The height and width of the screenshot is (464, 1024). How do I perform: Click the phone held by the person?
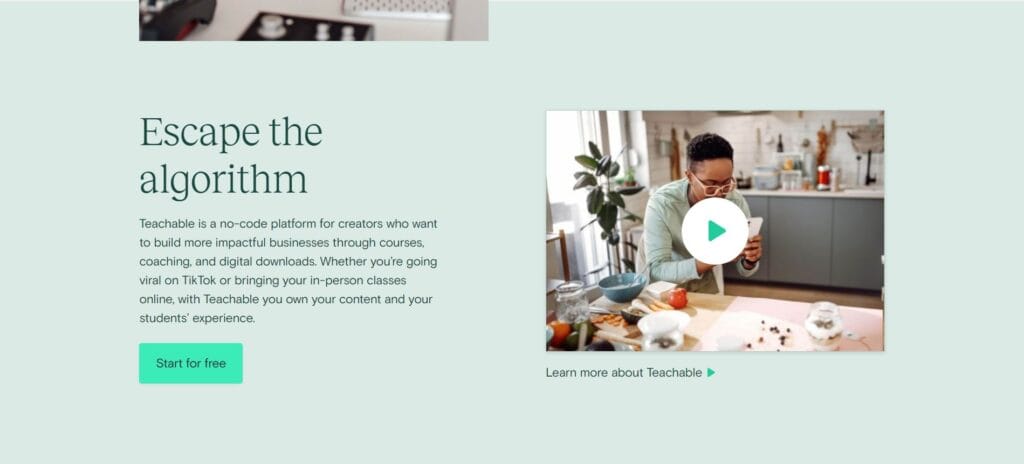pyautogui.click(x=754, y=227)
